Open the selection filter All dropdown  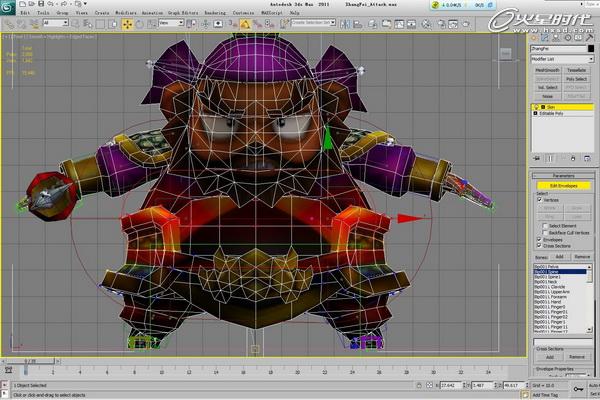tap(55, 23)
